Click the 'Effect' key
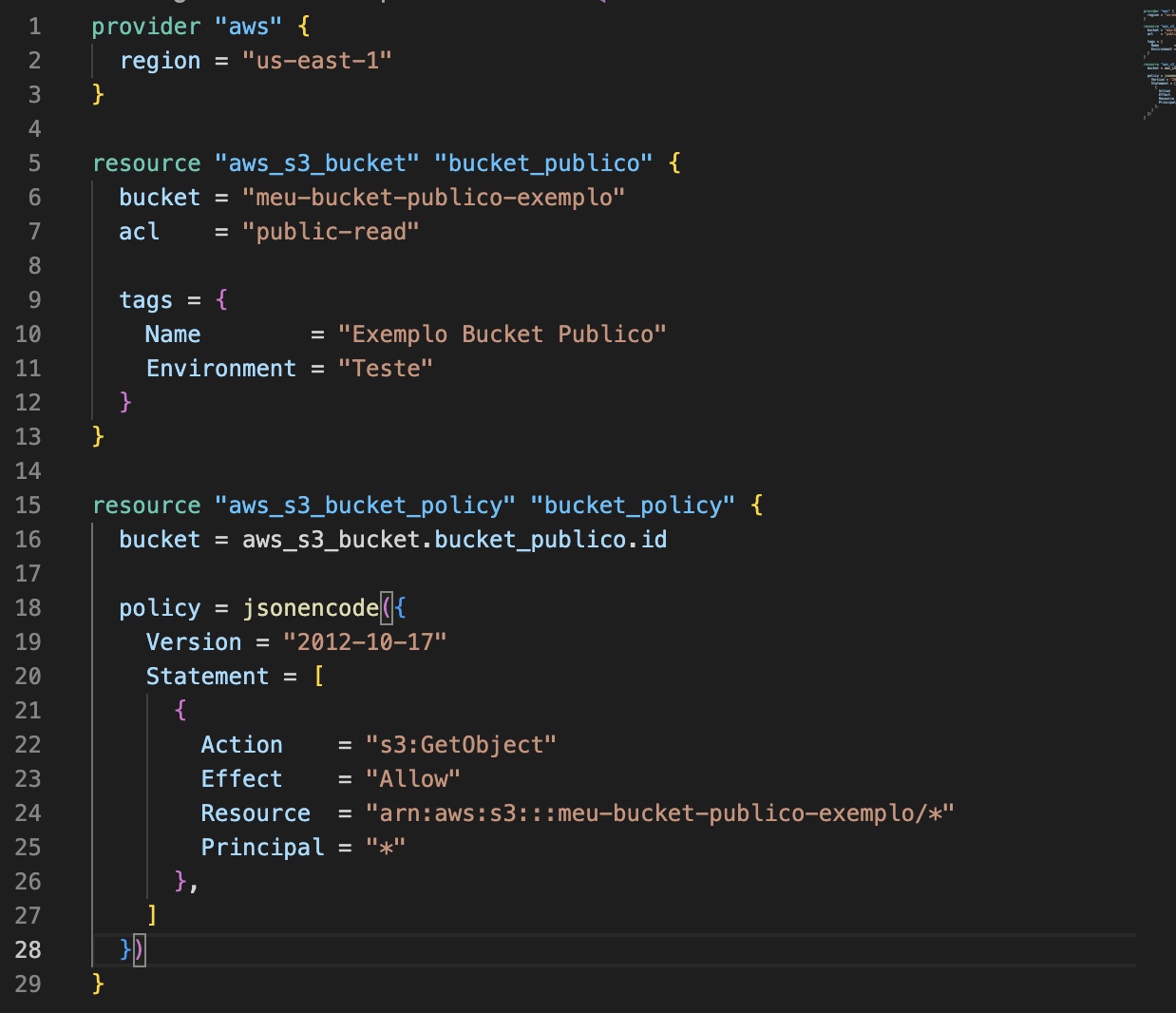1176x1013 pixels. pos(242,780)
